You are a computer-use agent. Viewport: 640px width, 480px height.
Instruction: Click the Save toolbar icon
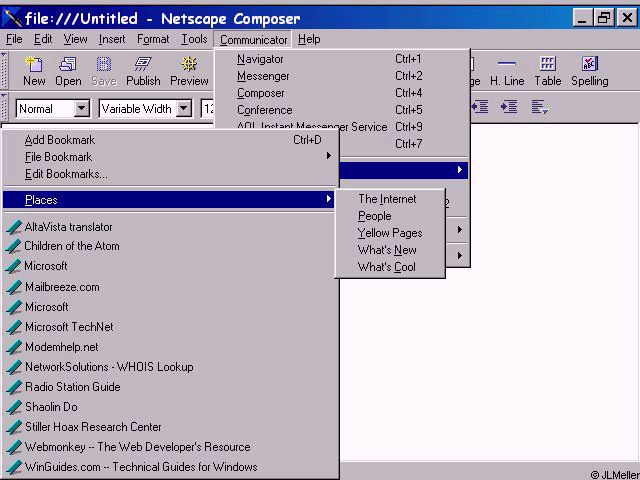(104, 64)
